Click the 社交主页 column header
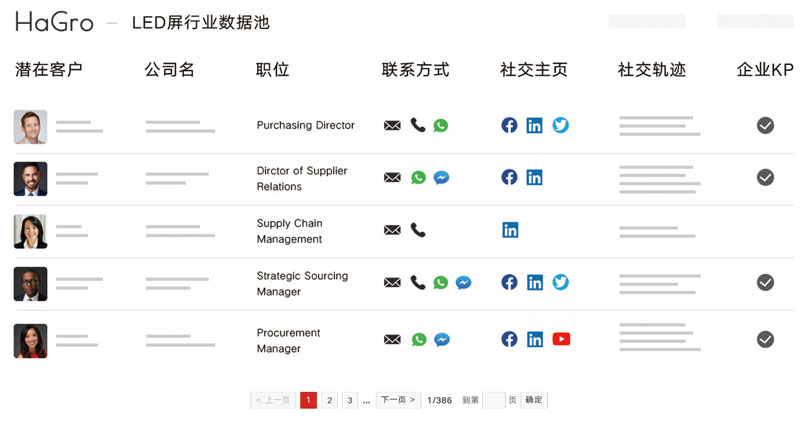Screen dimensions: 807x428 [534, 70]
